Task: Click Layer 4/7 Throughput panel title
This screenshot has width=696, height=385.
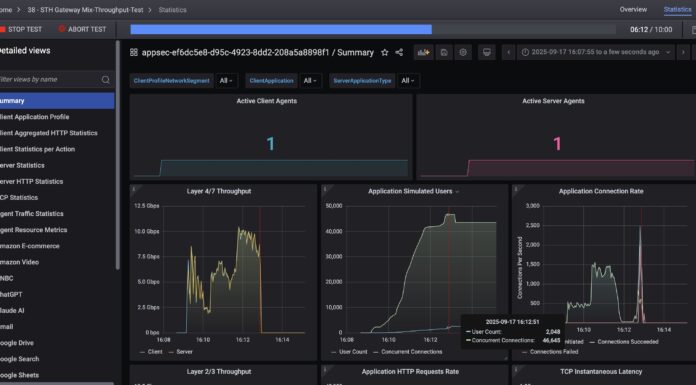Action: [x=219, y=191]
